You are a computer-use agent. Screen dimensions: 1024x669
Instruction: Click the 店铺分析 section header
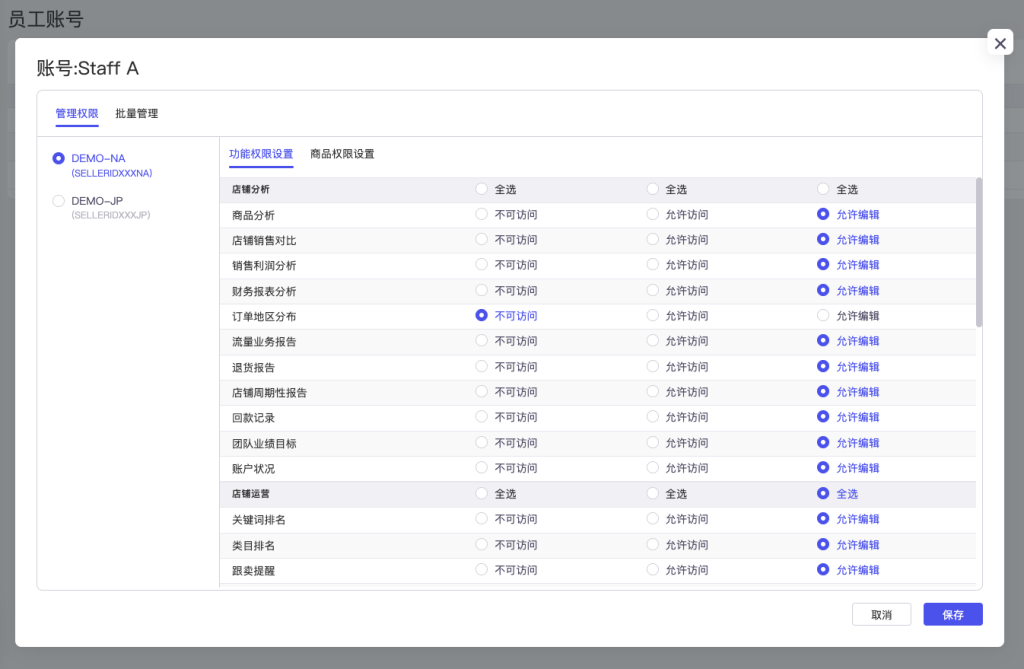tap(251, 189)
